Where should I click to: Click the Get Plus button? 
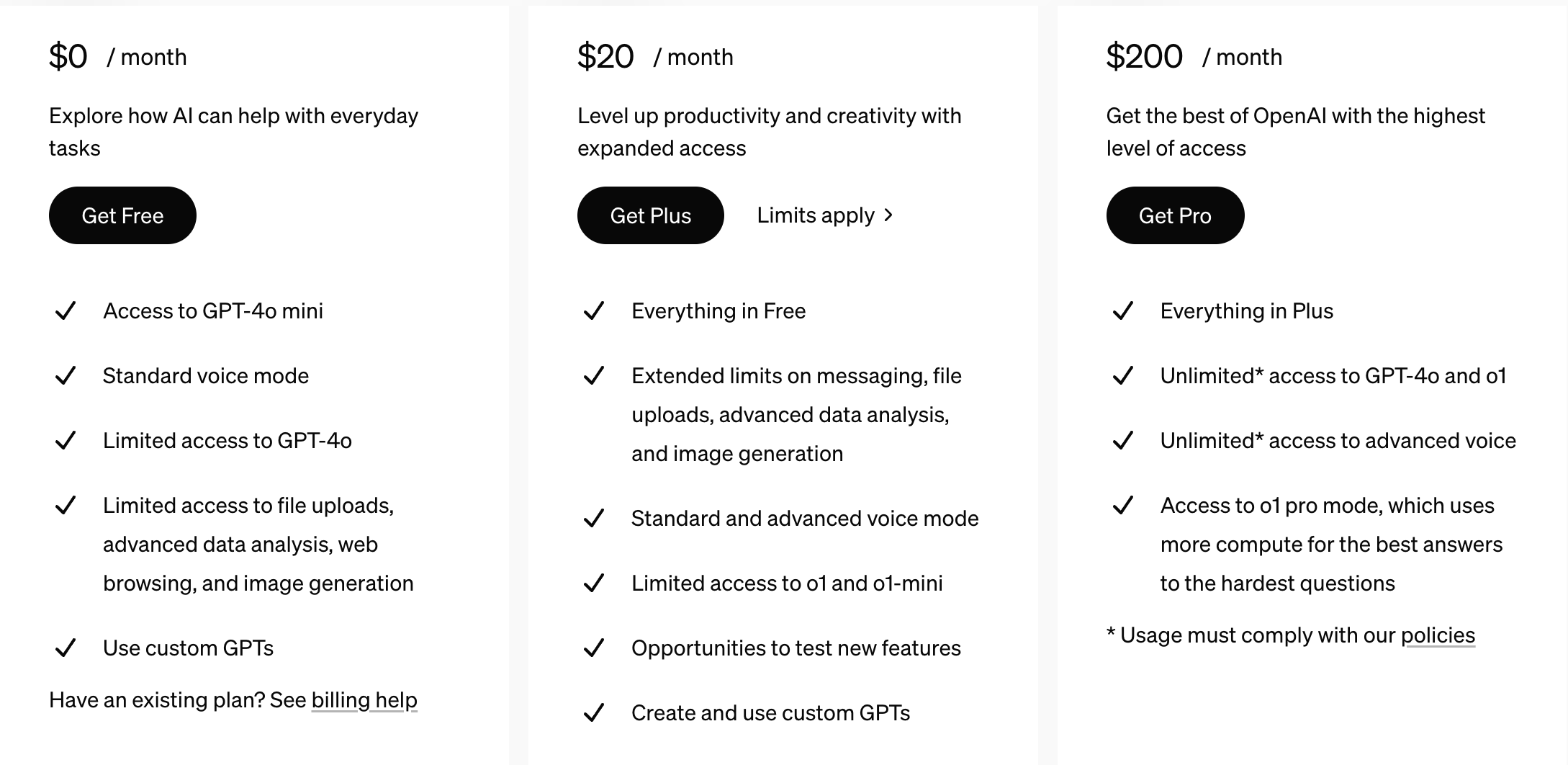pos(650,215)
